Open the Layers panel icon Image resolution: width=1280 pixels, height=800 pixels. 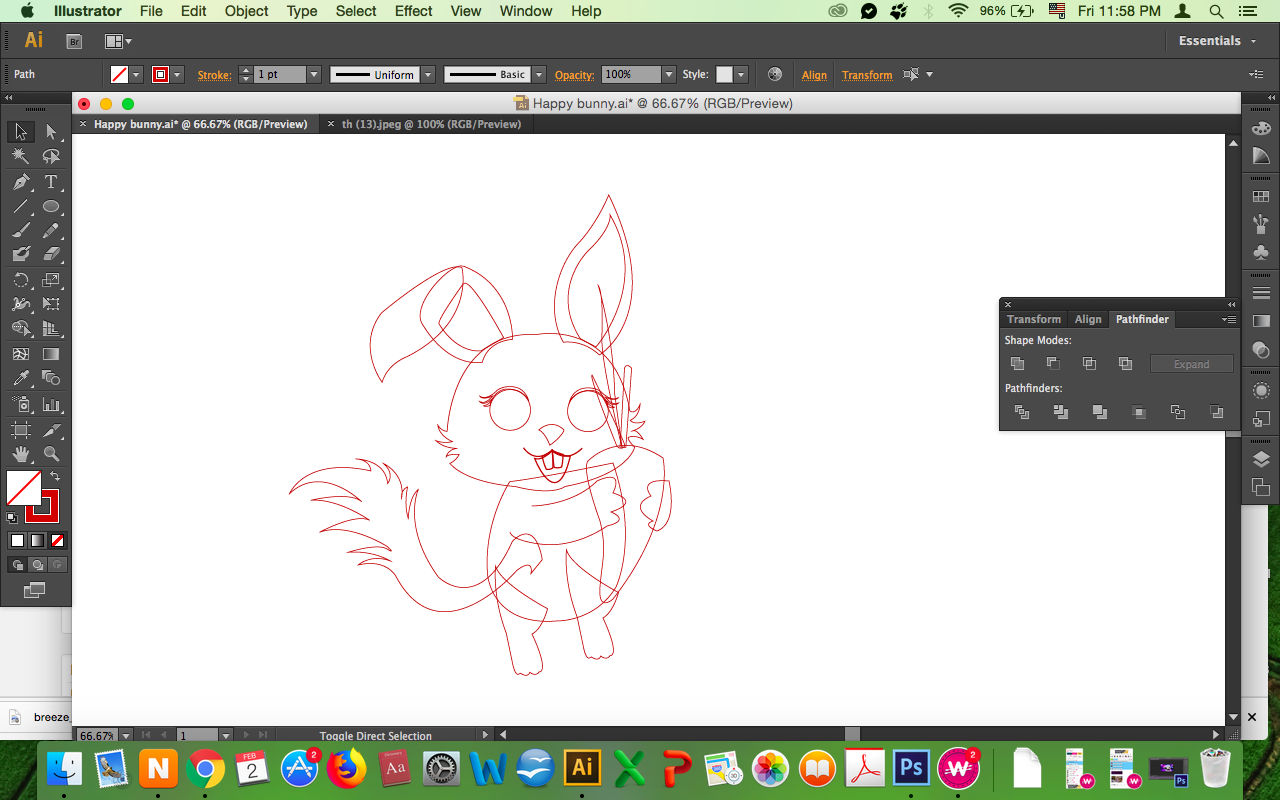click(x=1261, y=460)
